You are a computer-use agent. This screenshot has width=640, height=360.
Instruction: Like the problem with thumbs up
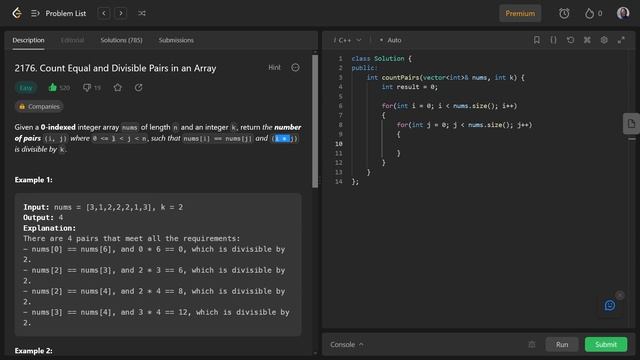(53, 87)
